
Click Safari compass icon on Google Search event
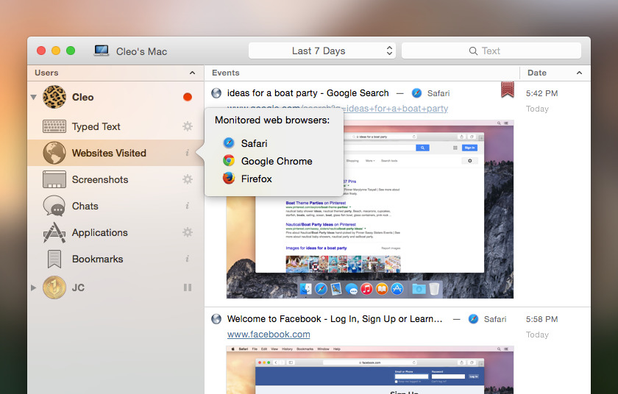point(417,93)
